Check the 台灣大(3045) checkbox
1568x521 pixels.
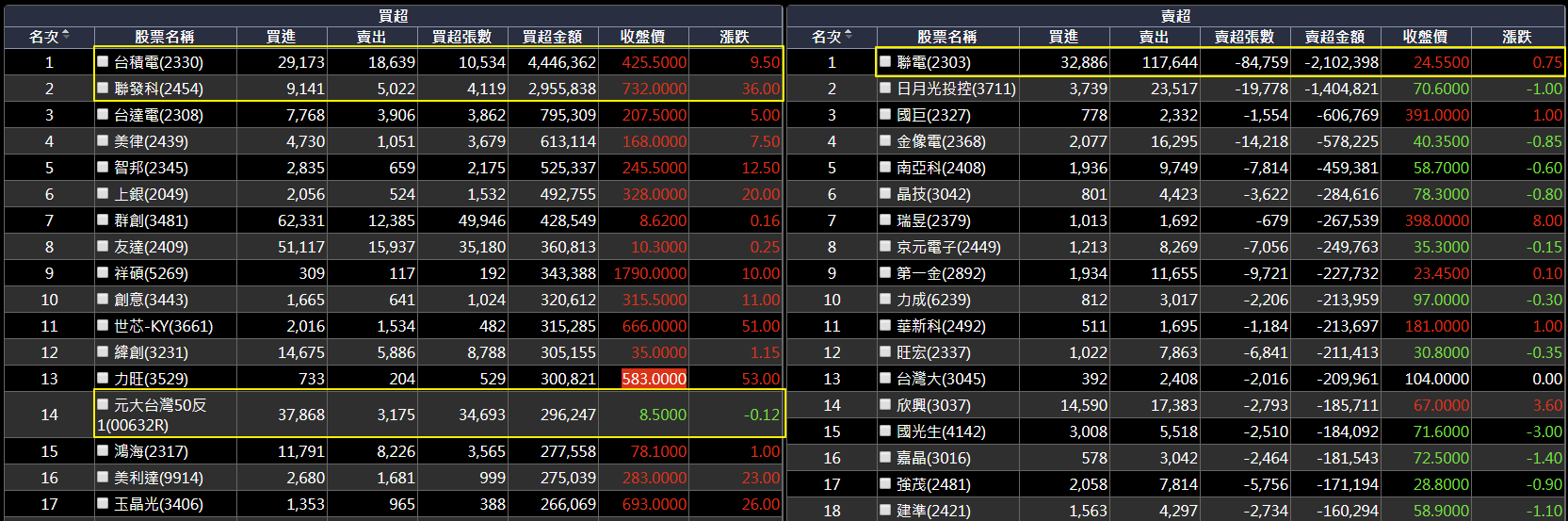(885, 378)
